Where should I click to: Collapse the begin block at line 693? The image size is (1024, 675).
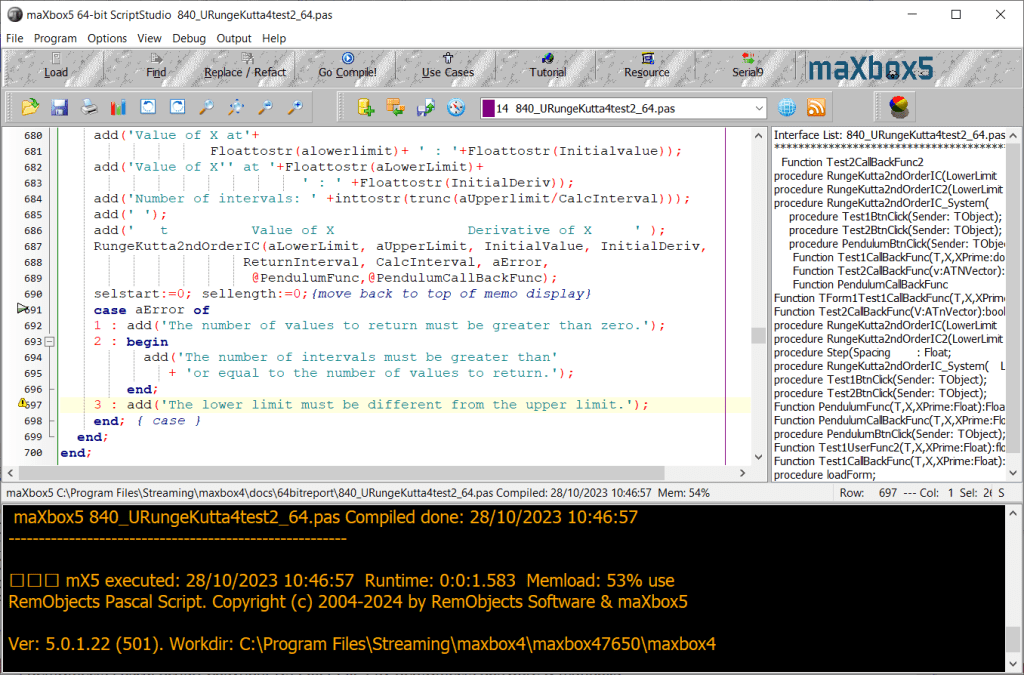tap(50, 341)
